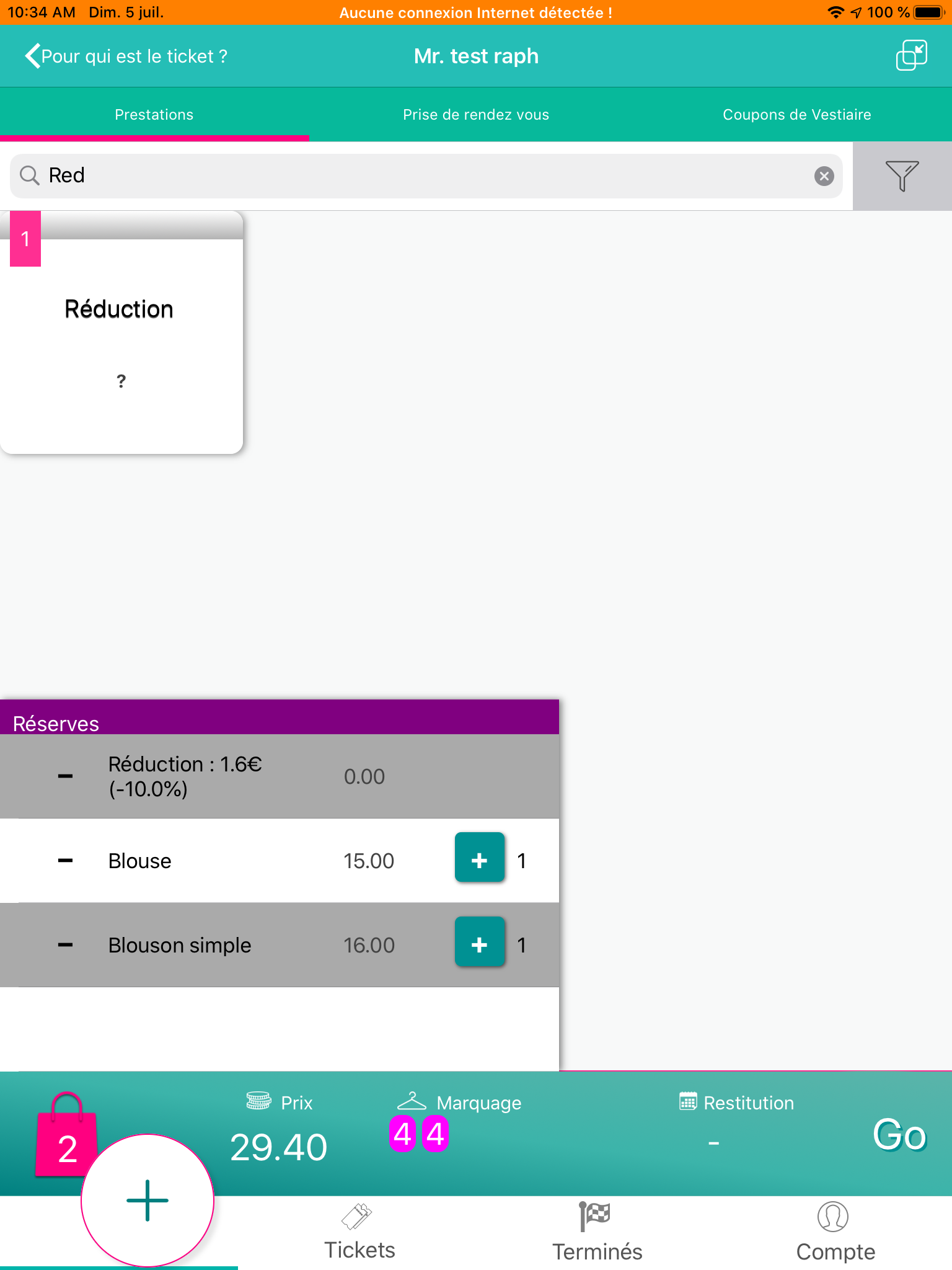Click the Blouson simple price 16.00
Screen dimensions: 952x1270
(369, 945)
